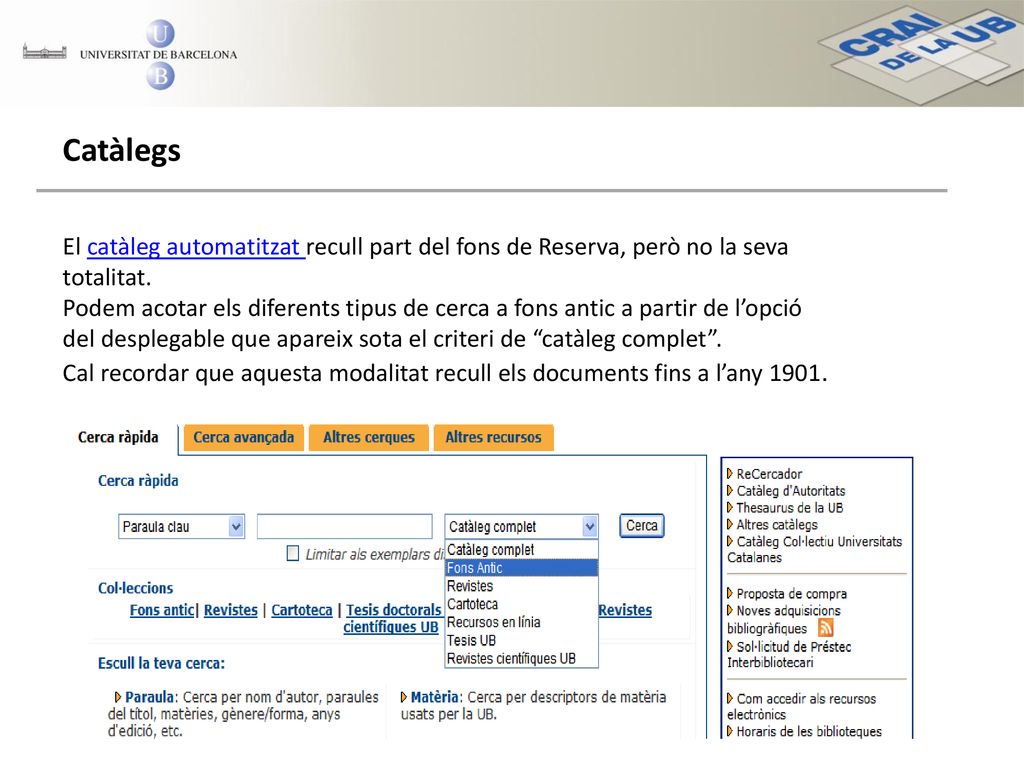Image resolution: width=1024 pixels, height=768 pixels.
Task: Click the 'Cerca' search button
Action: (x=642, y=526)
